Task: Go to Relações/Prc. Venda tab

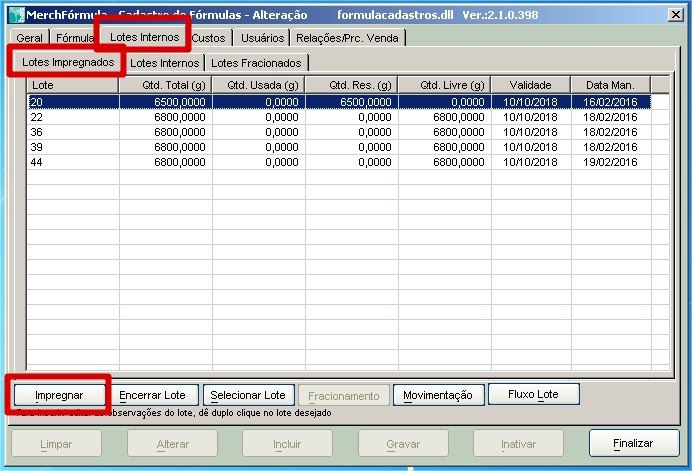Action: [x=349, y=38]
